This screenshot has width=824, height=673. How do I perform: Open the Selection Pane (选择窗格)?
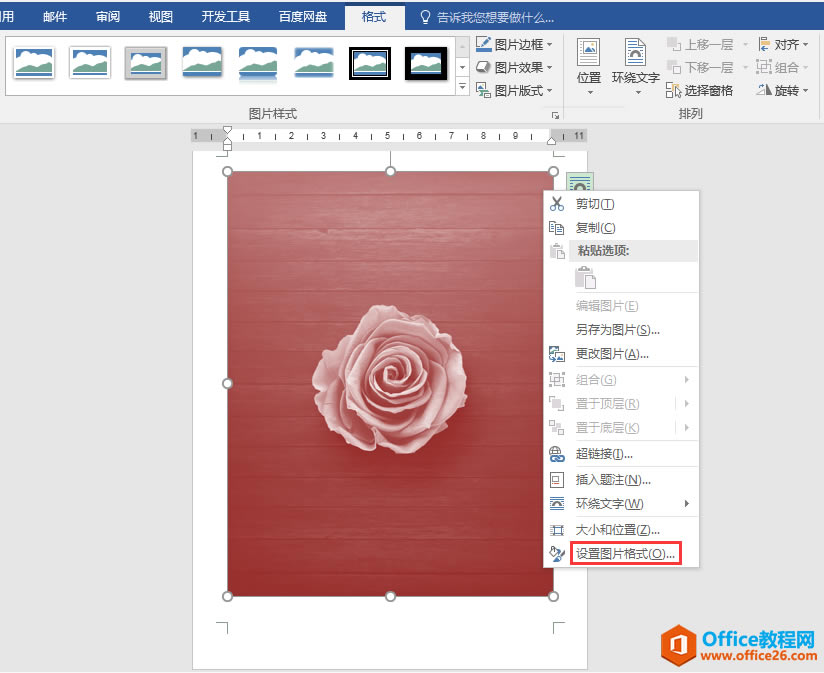click(x=699, y=90)
